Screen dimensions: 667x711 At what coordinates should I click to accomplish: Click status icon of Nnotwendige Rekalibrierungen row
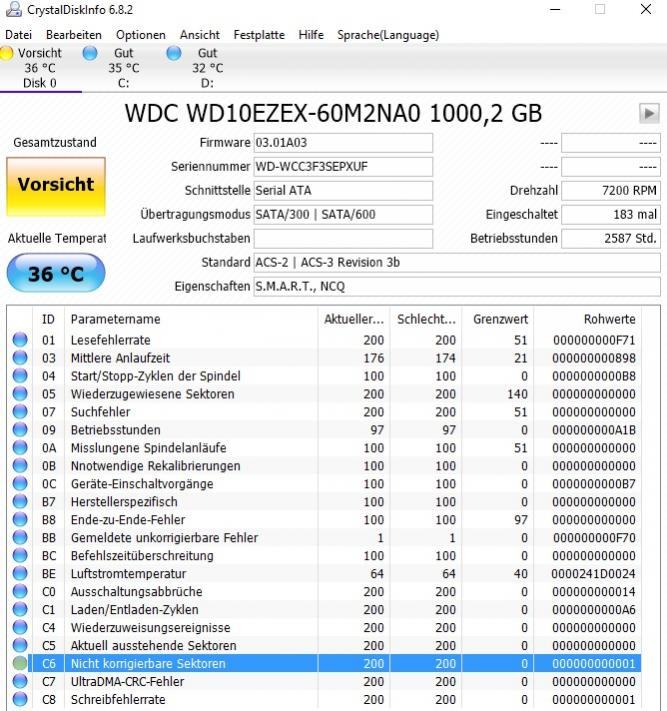(20, 466)
